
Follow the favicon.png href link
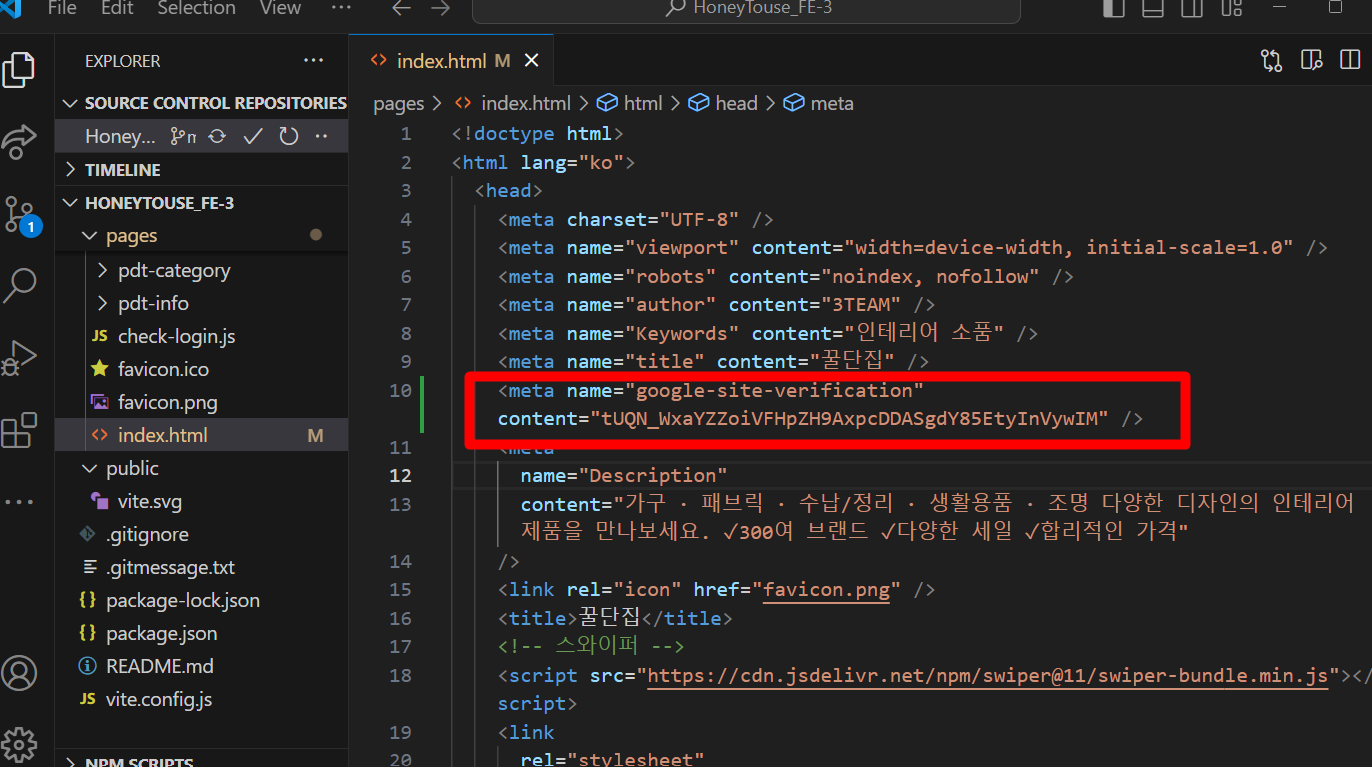pos(826,590)
